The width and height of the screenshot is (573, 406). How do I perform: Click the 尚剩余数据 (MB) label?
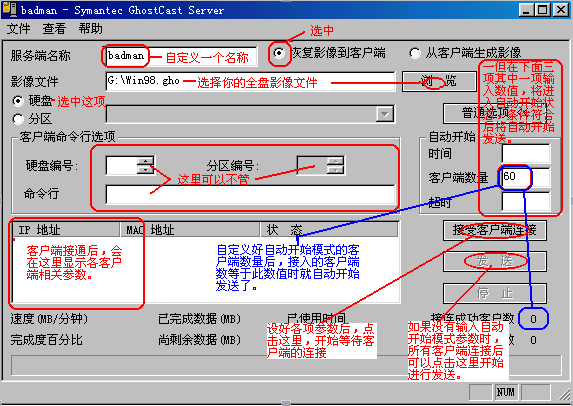pos(200,340)
